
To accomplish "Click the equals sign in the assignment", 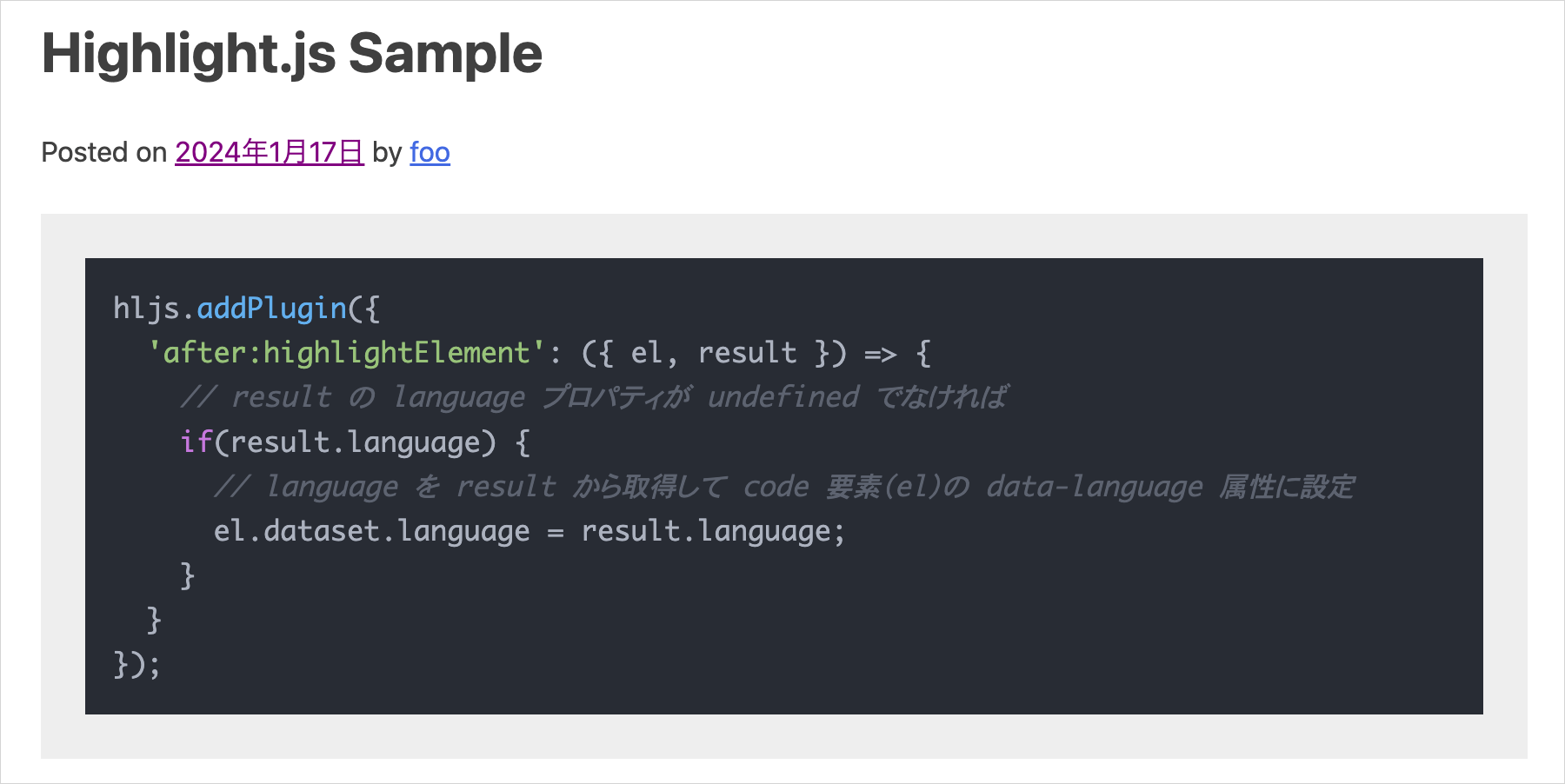I will tap(556, 532).
